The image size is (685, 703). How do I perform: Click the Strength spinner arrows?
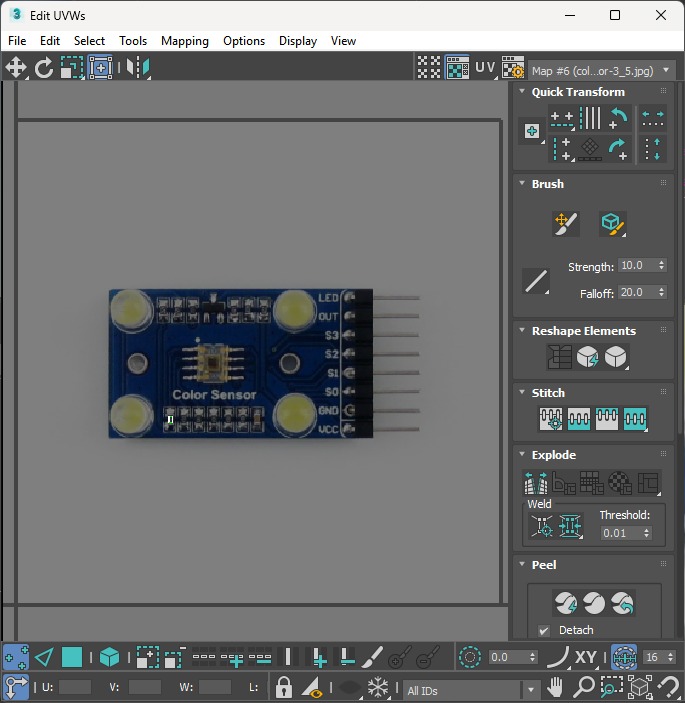pyautogui.click(x=662, y=265)
